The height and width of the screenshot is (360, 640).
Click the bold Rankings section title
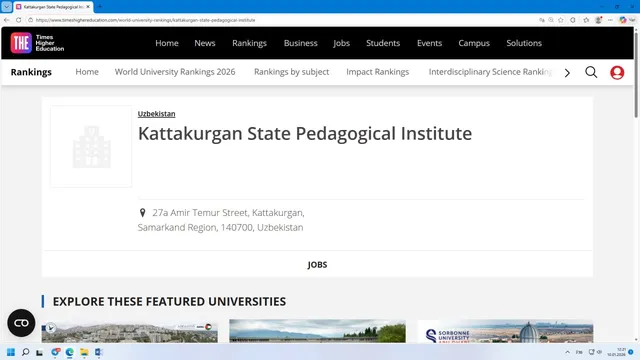coord(31,72)
